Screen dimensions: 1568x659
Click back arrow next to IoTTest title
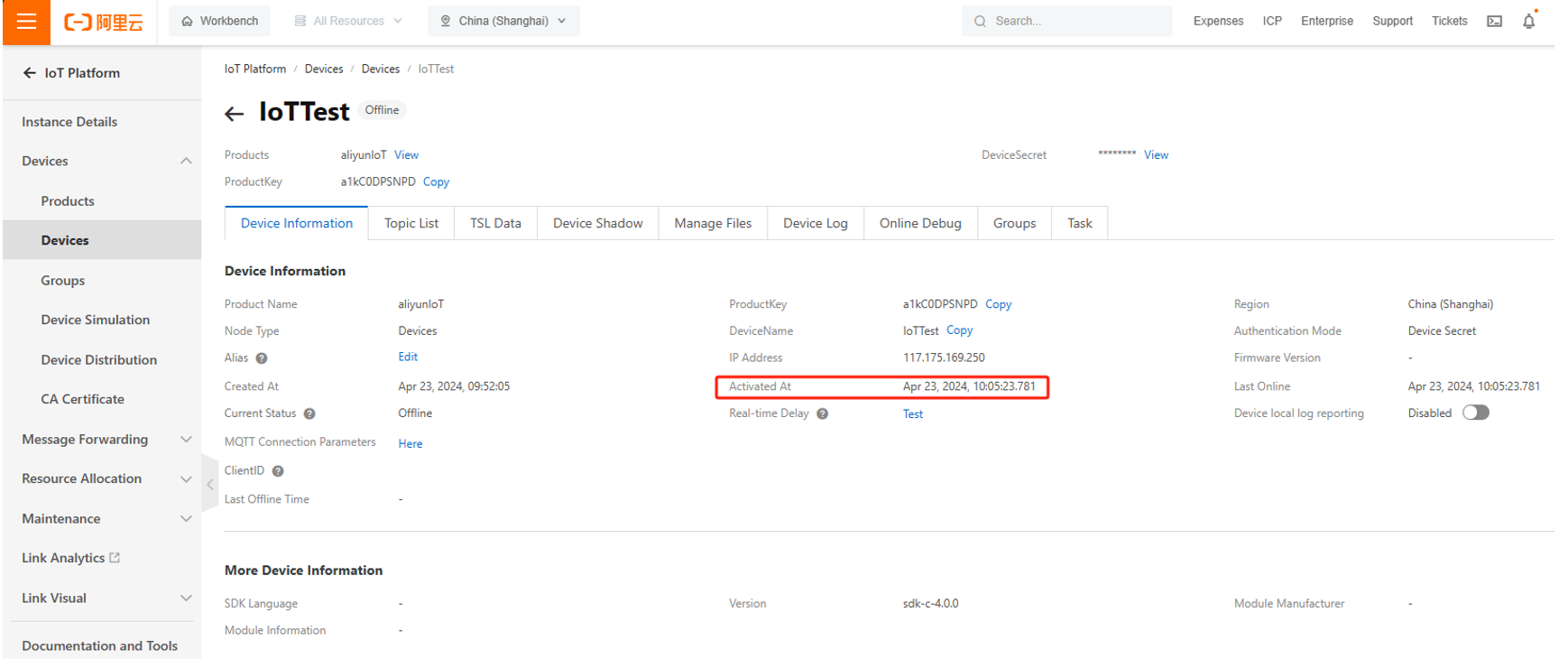click(x=235, y=114)
